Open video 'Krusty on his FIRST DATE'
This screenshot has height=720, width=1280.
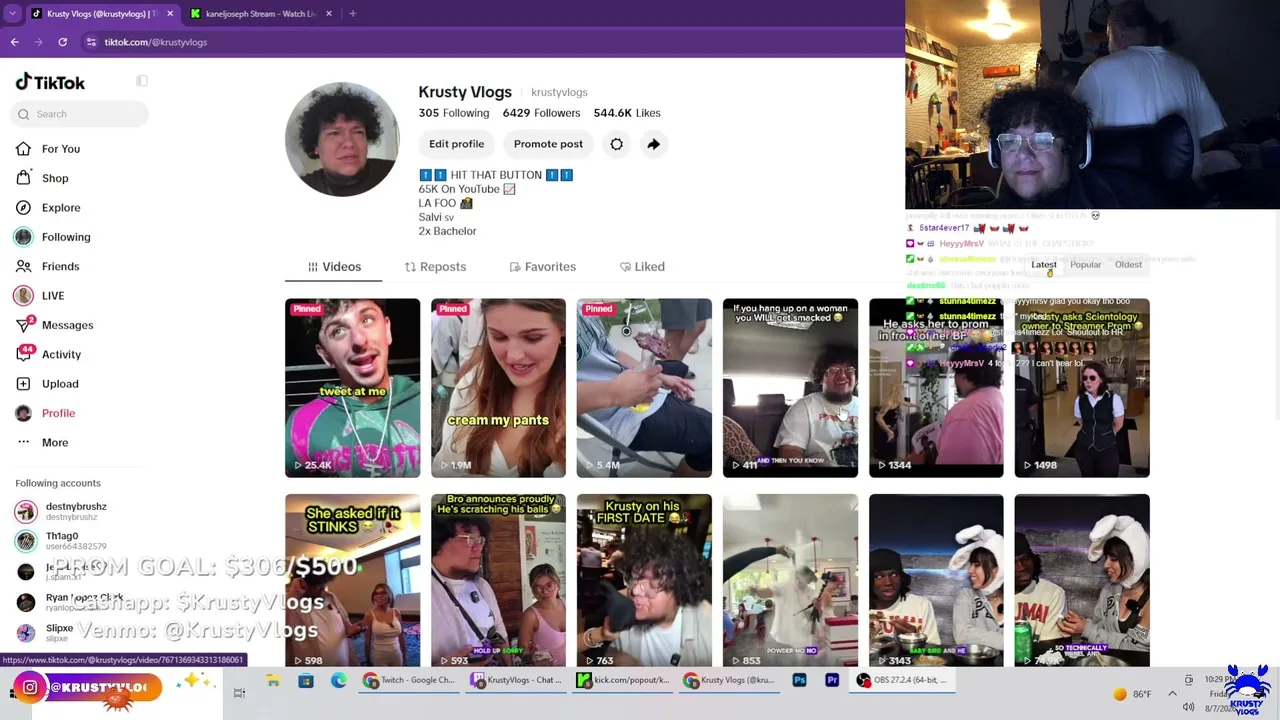click(x=644, y=580)
